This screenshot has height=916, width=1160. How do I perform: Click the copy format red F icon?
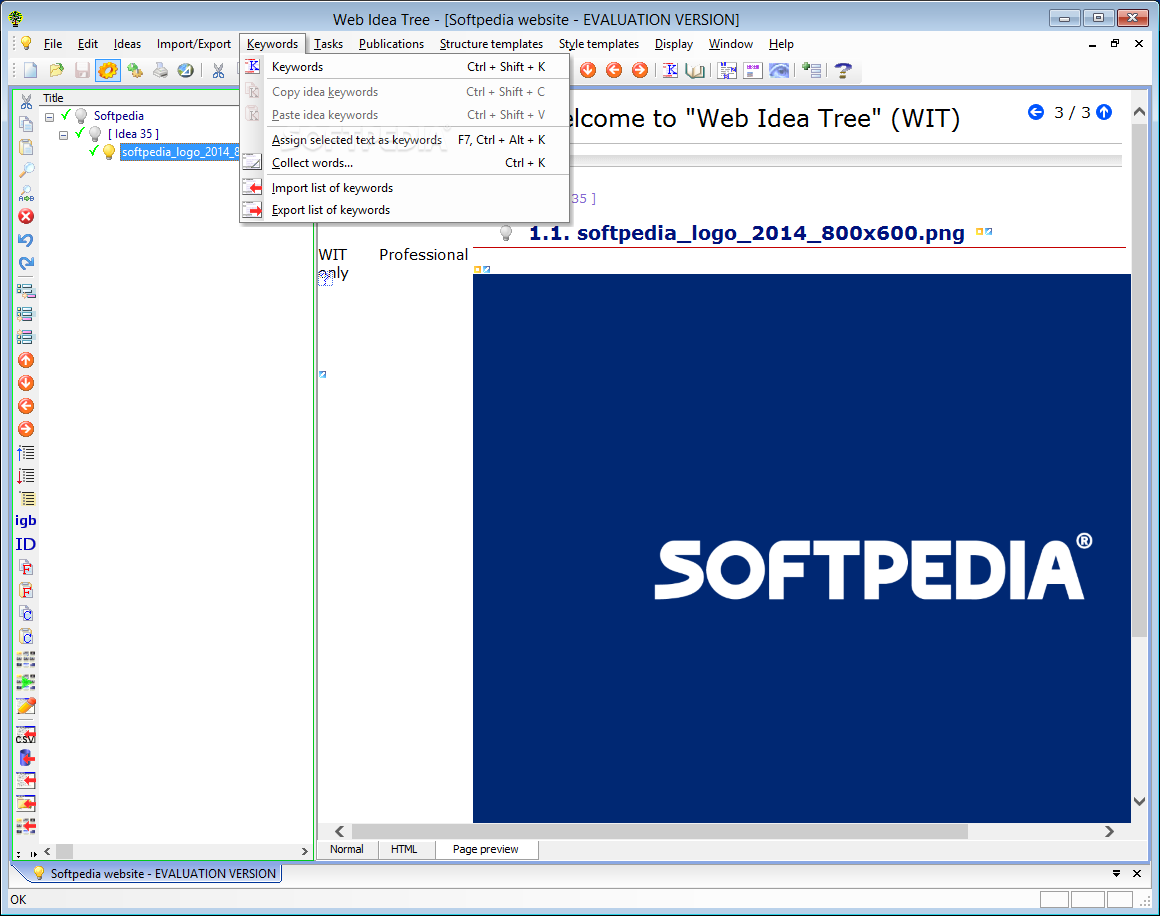click(x=26, y=568)
